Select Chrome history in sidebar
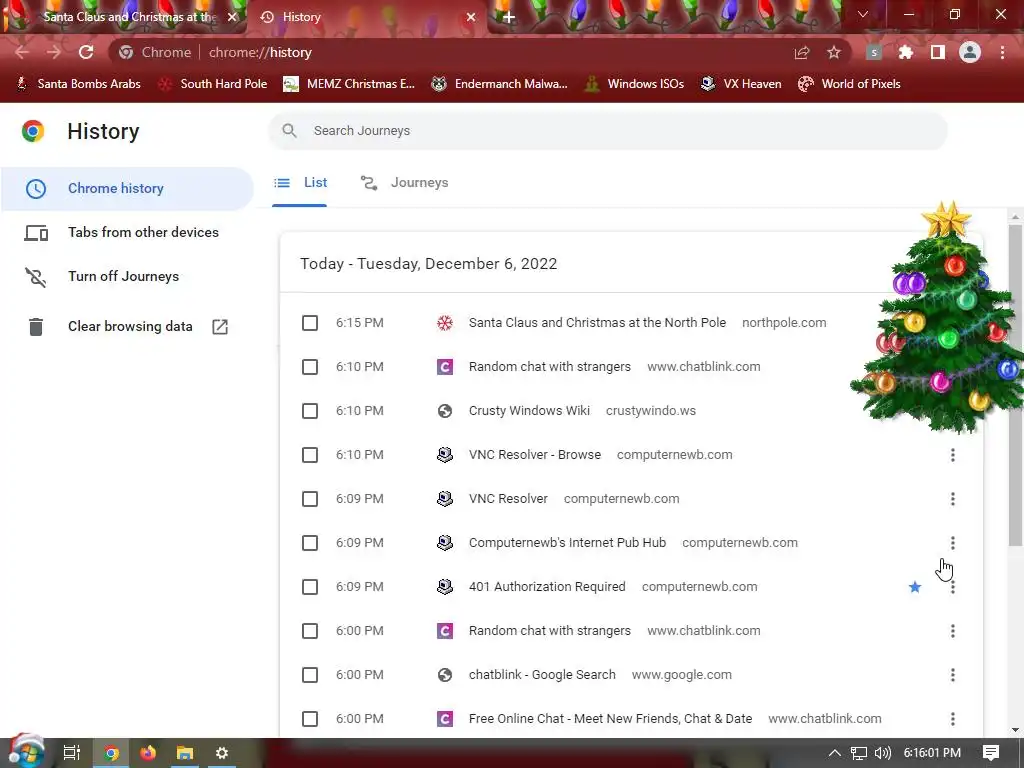This screenshot has width=1024, height=768. click(x=127, y=188)
